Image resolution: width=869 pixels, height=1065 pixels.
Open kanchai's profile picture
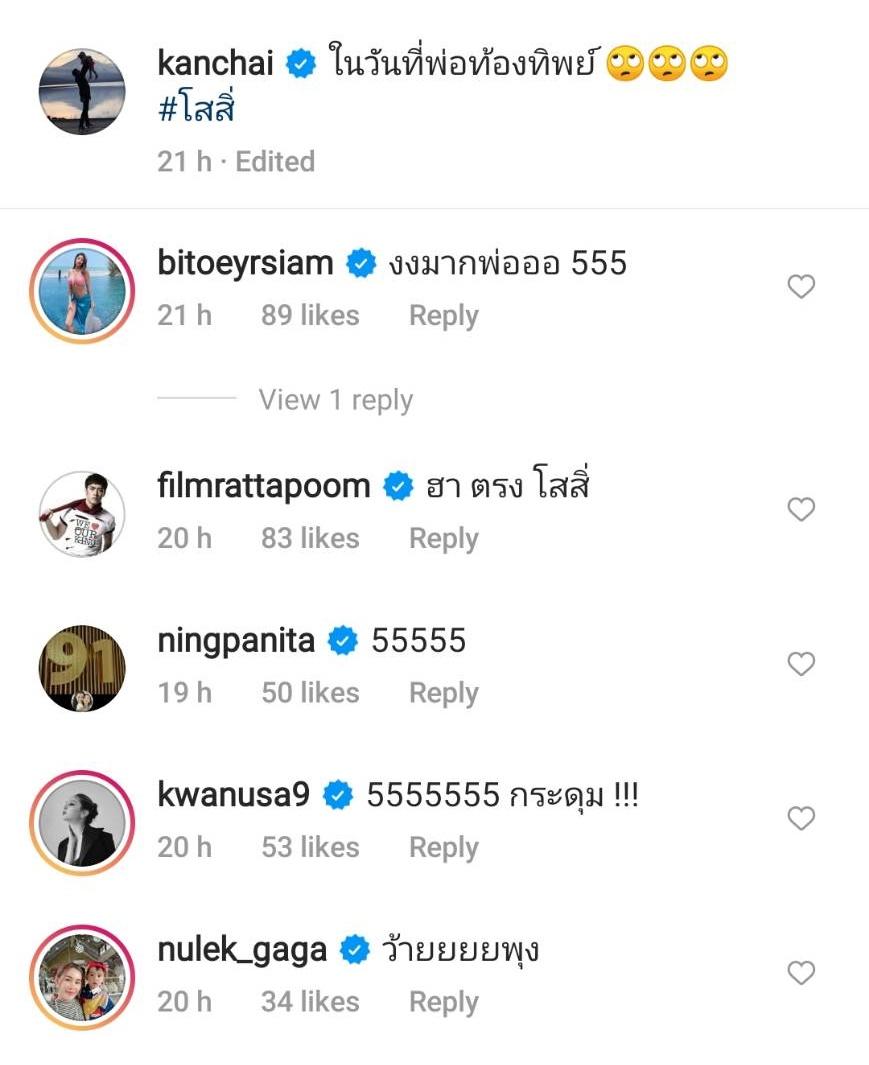pos(82,92)
